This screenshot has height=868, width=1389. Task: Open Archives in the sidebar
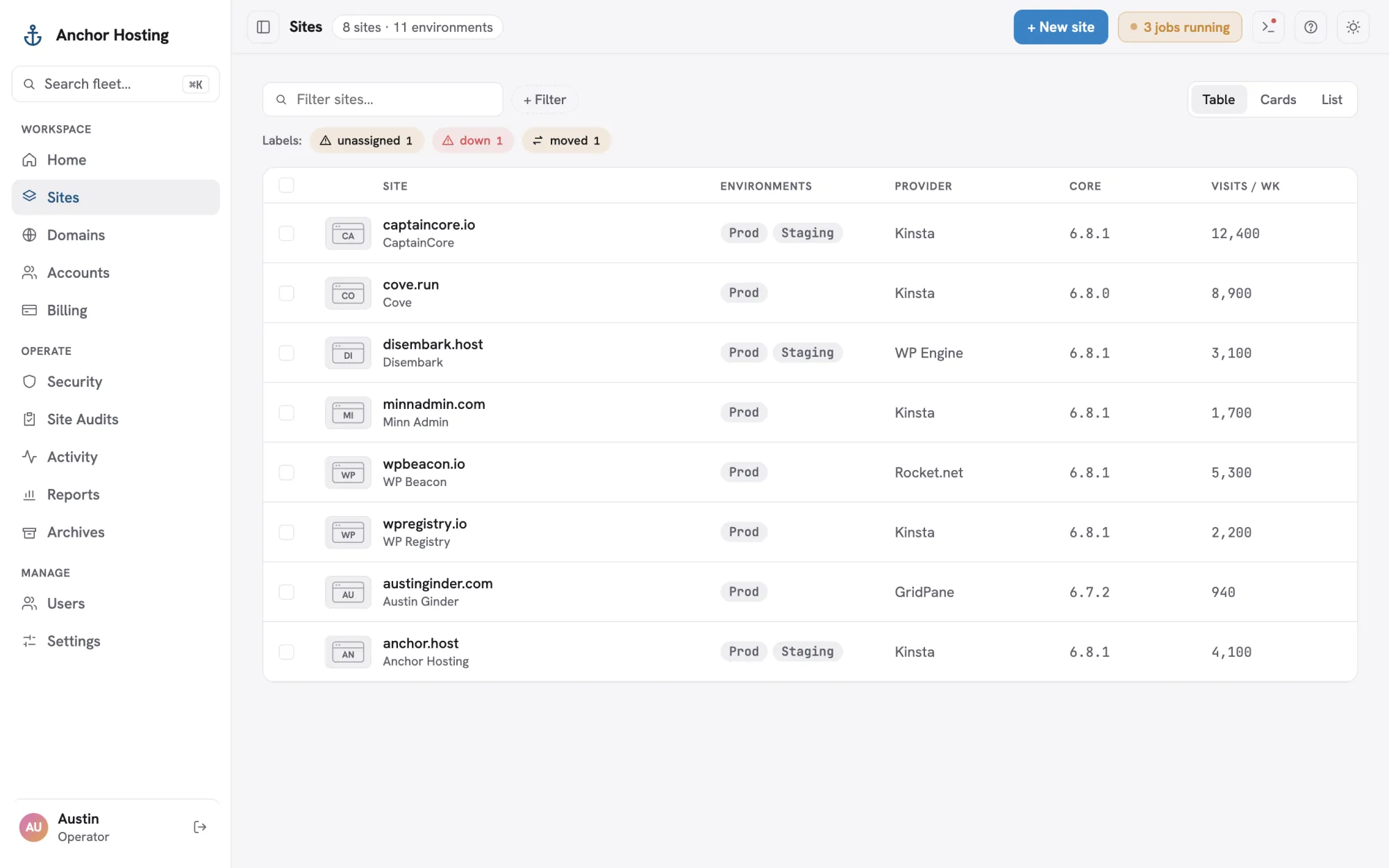[115, 531]
